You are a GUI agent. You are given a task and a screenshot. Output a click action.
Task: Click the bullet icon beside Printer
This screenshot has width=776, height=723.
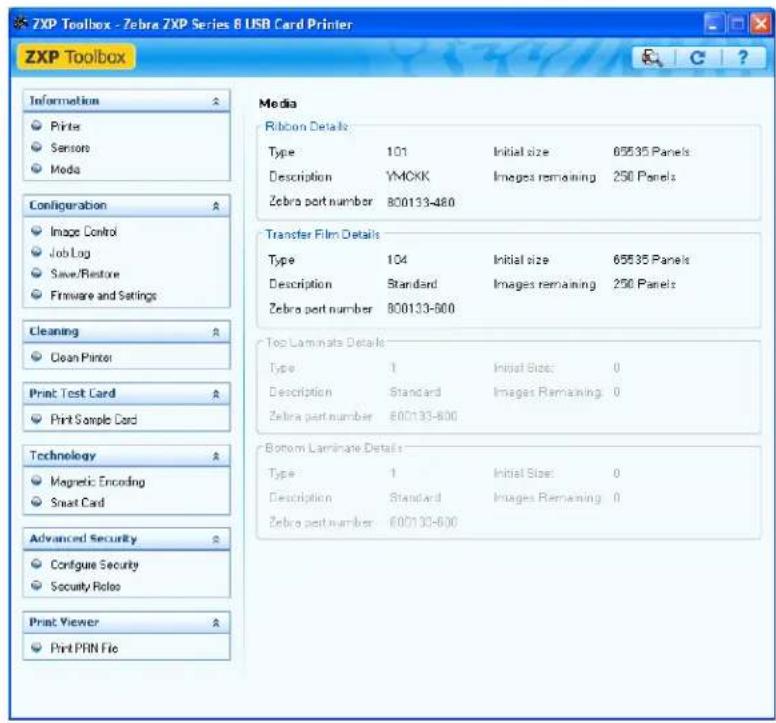pos(37,125)
